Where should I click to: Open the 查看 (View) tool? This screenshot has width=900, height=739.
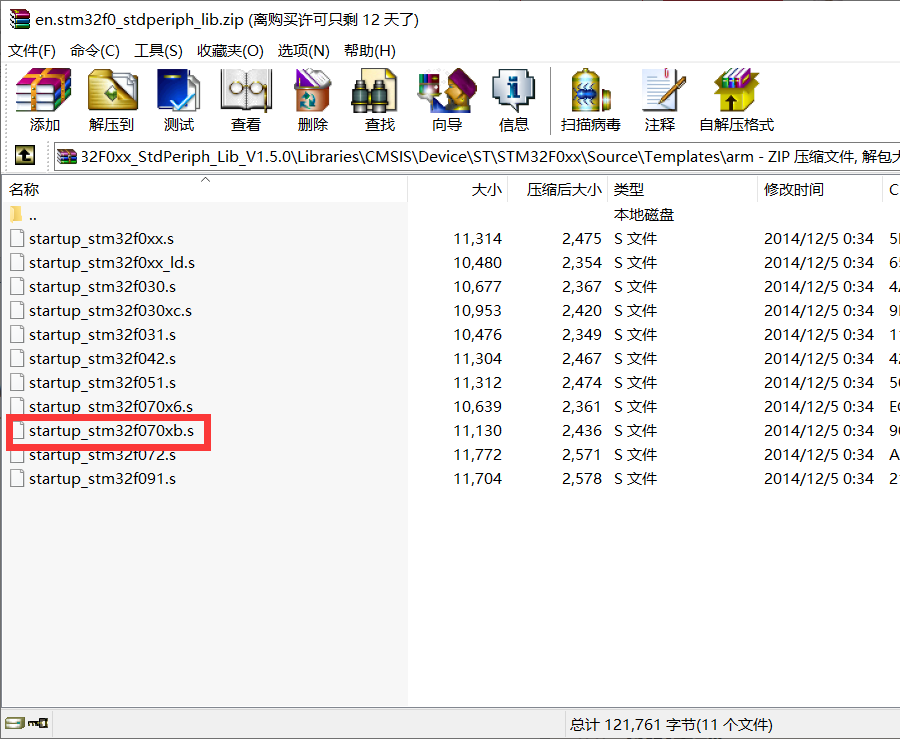pyautogui.click(x=245, y=99)
